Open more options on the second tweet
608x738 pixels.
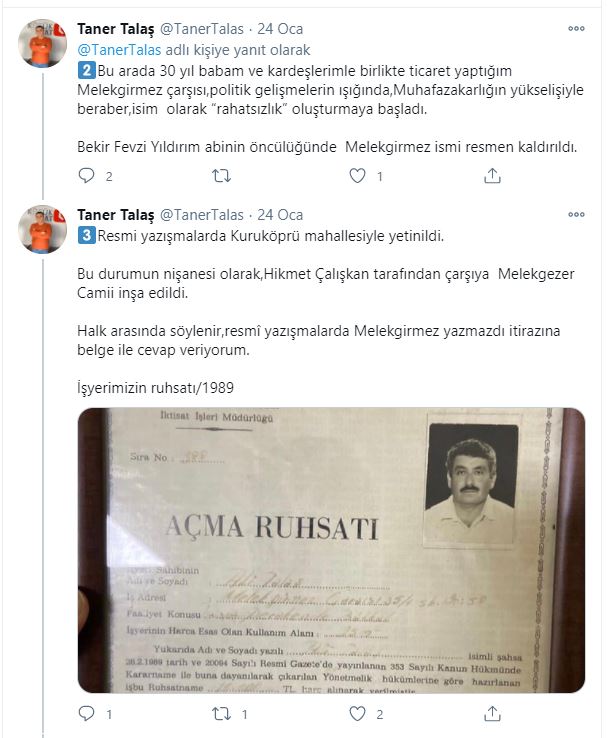coord(576,215)
